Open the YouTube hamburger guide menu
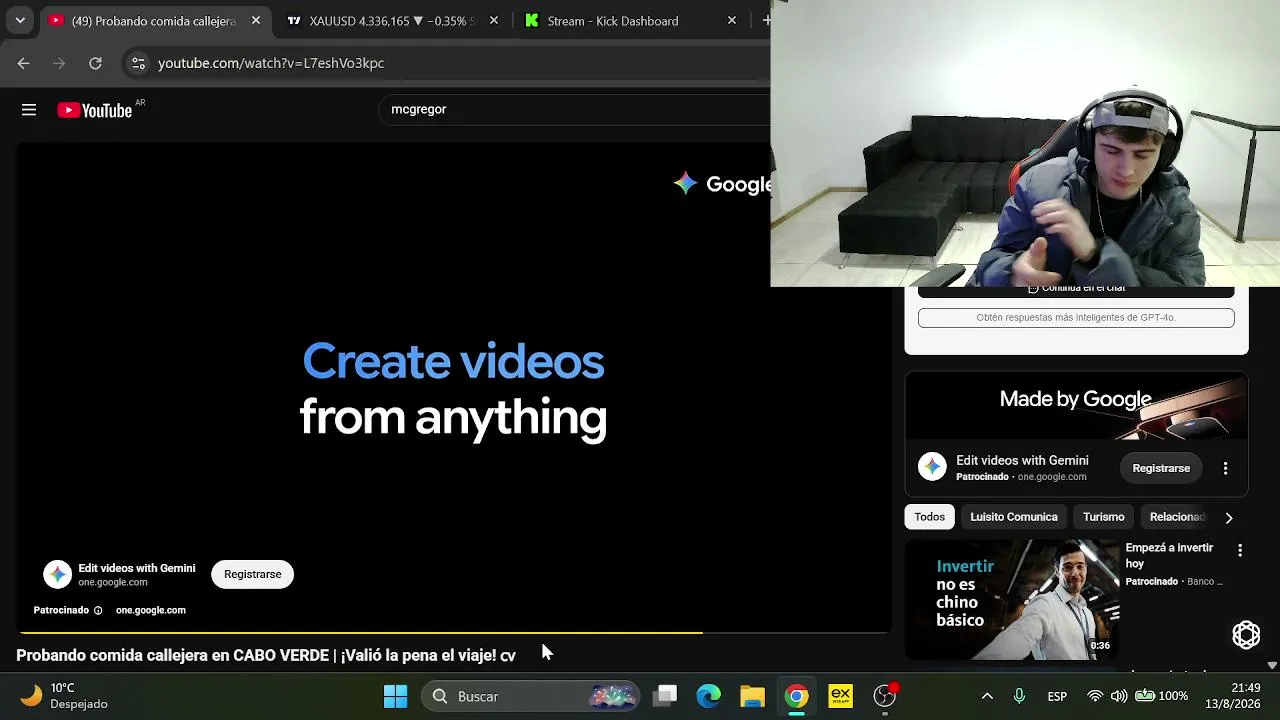This screenshot has height=720, width=1280. pos(29,110)
